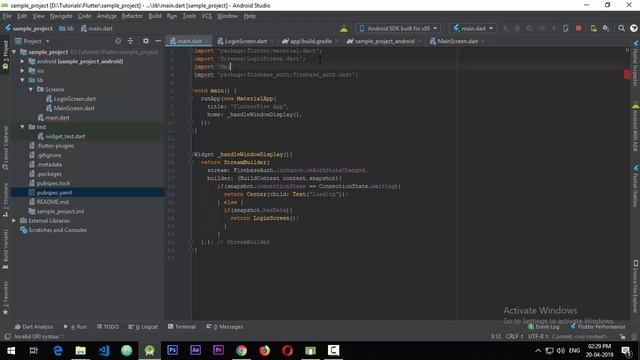Image resolution: width=640 pixels, height=360 pixels.
Task: Open the Android SDK device selector dropdown
Action: pyautogui.click(x=398, y=28)
